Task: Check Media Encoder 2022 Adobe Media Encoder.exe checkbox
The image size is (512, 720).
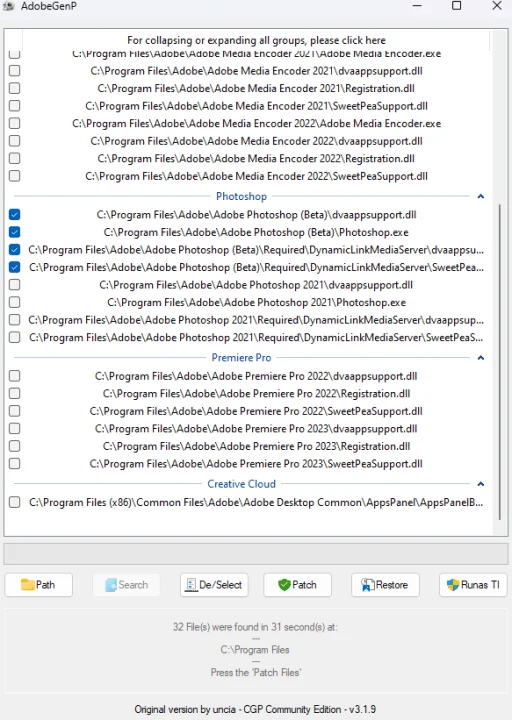Action: pos(15,123)
